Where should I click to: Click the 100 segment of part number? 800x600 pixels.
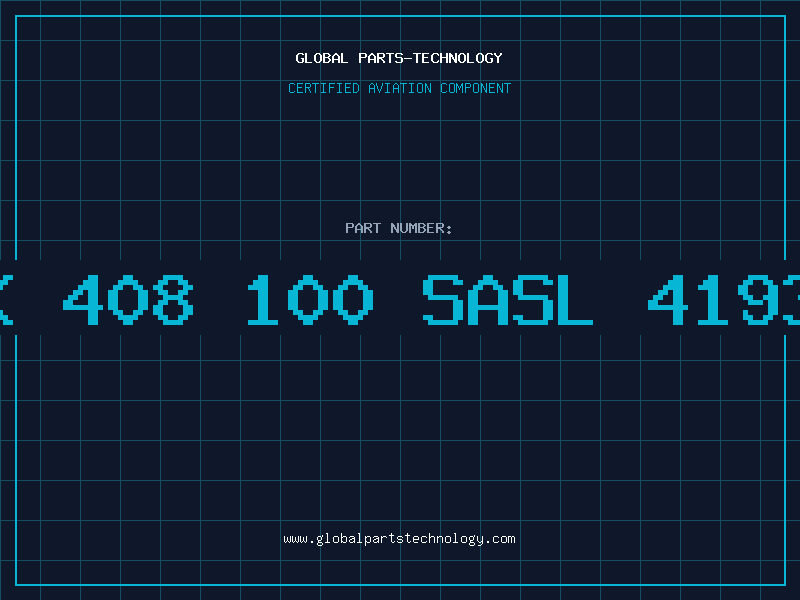pyautogui.click(x=310, y=299)
